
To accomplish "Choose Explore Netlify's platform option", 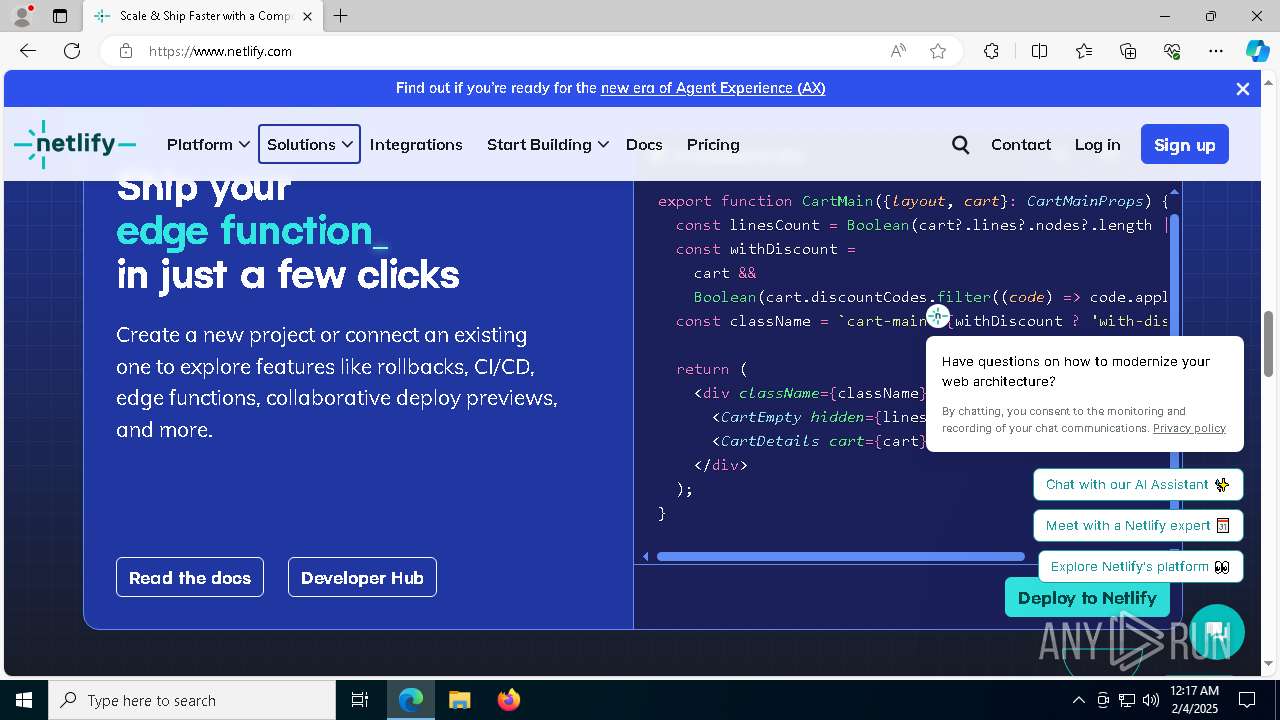I will click(x=1140, y=567).
